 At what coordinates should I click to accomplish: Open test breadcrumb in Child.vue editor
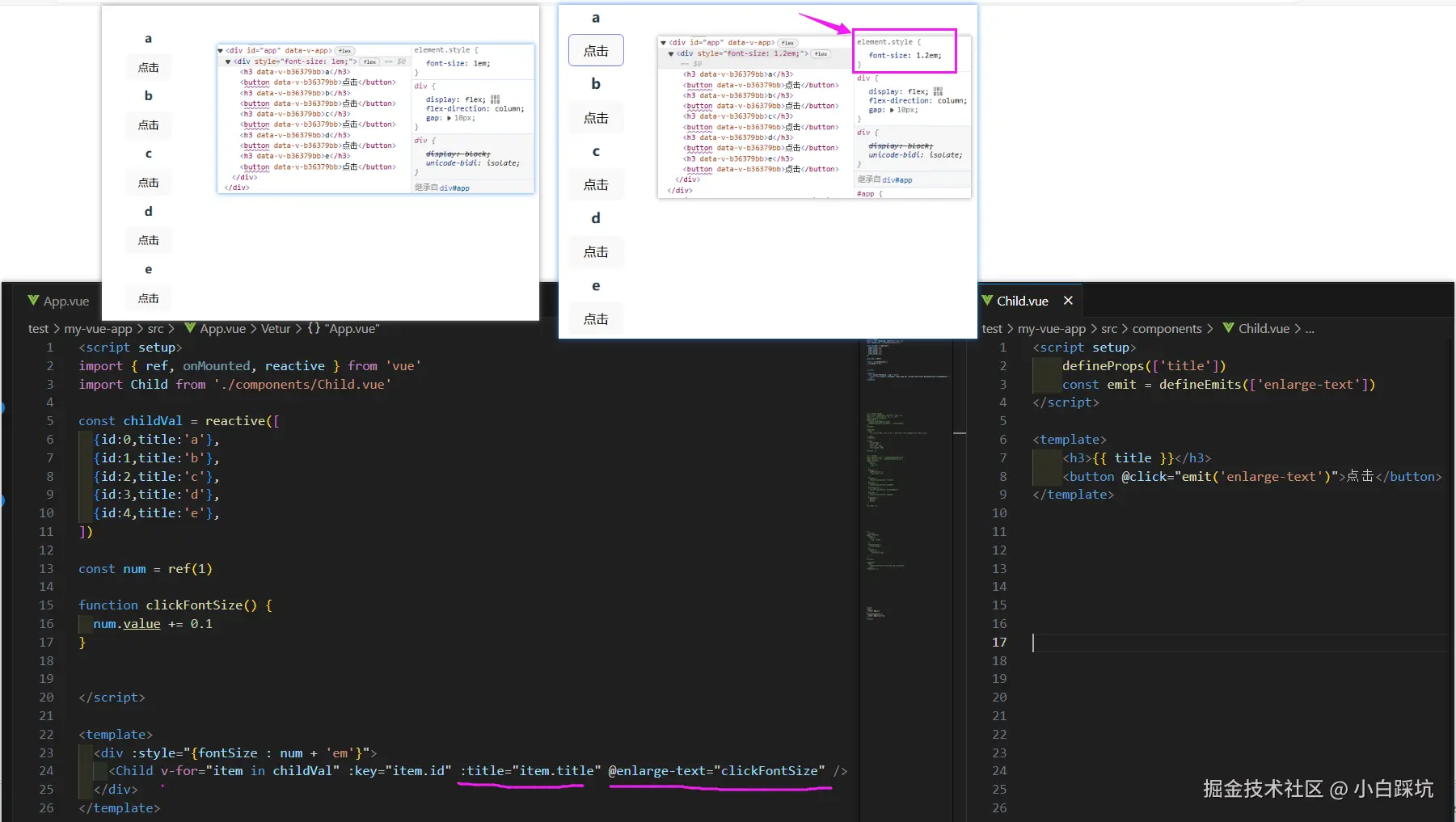[992, 328]
